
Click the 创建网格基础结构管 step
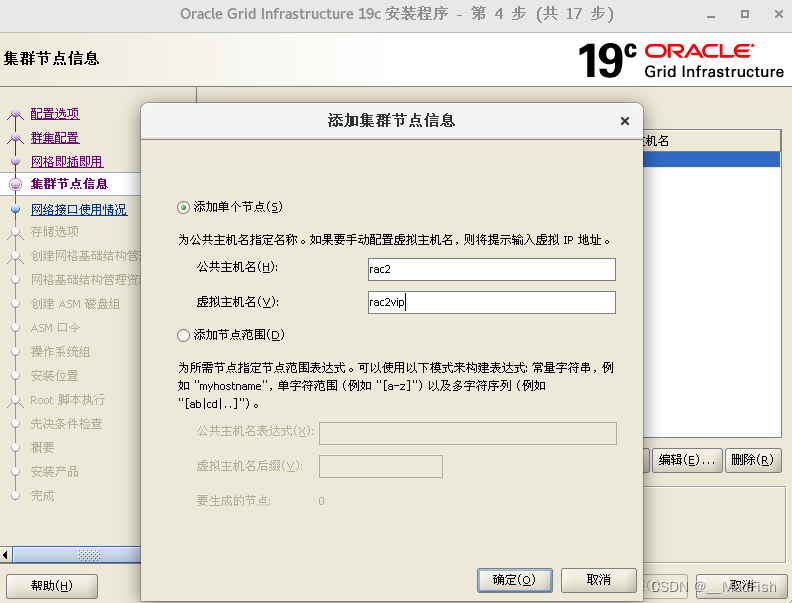pyautogui.click(x=85, y=256)
